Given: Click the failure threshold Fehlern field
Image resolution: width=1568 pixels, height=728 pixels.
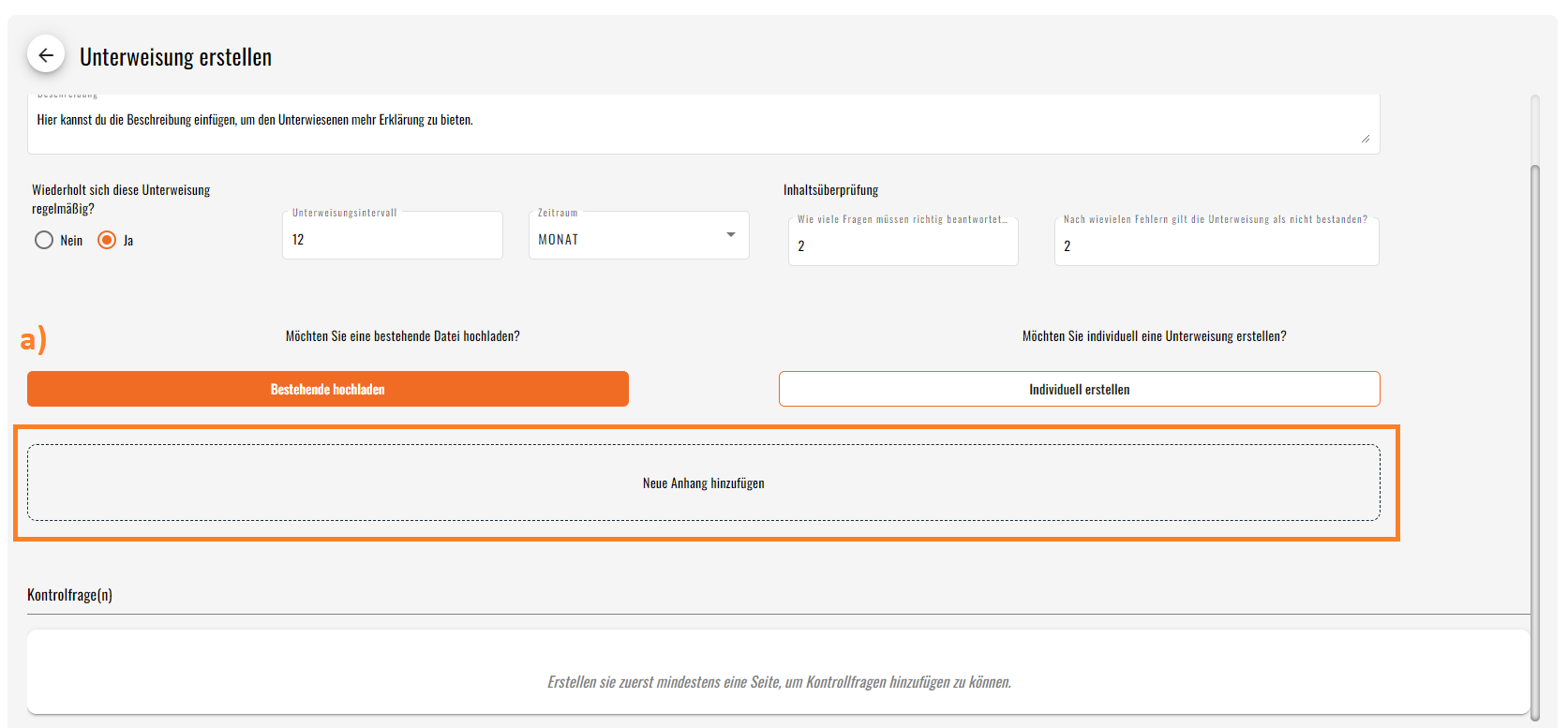Looking at the screenshot, I should point(1216,242).
